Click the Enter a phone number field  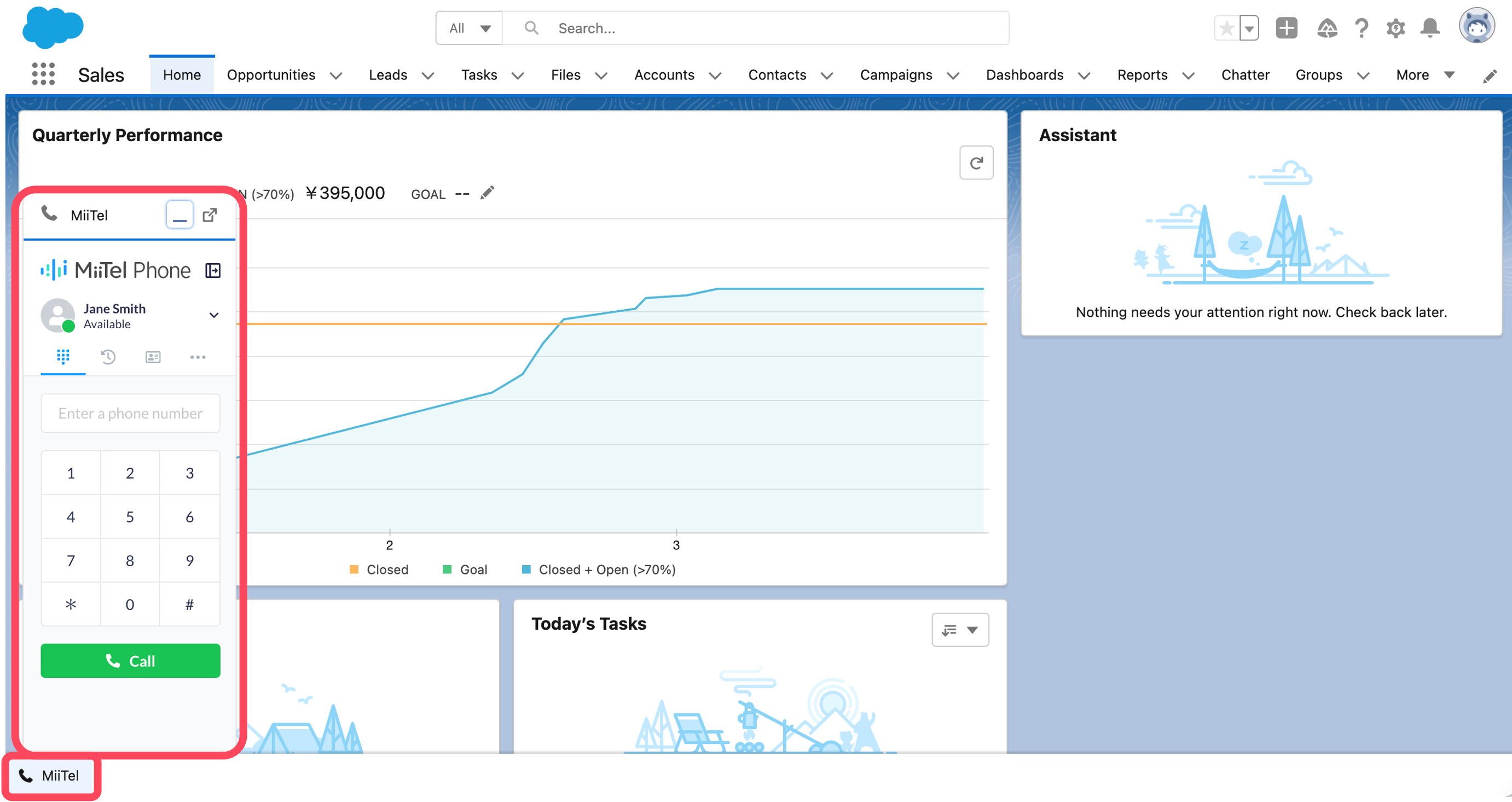click(x=130, y=413)
